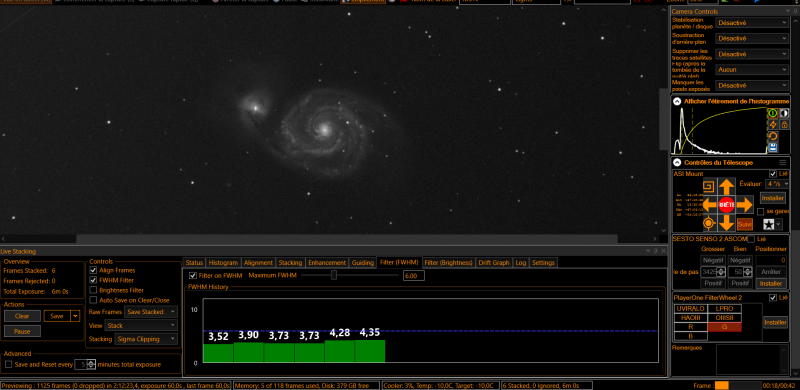Screen dimensions: 800x390
Task: Open Stacking Sigma Clipping dropdown
Action: coord(146,339)
